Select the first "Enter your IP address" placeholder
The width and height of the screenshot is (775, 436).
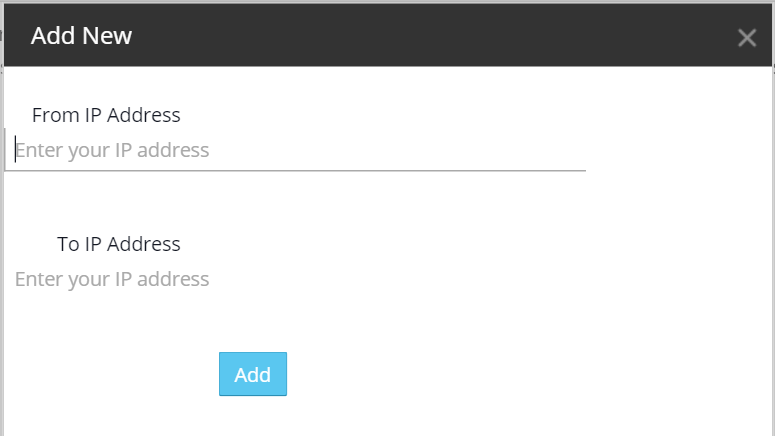click(112, 151)
